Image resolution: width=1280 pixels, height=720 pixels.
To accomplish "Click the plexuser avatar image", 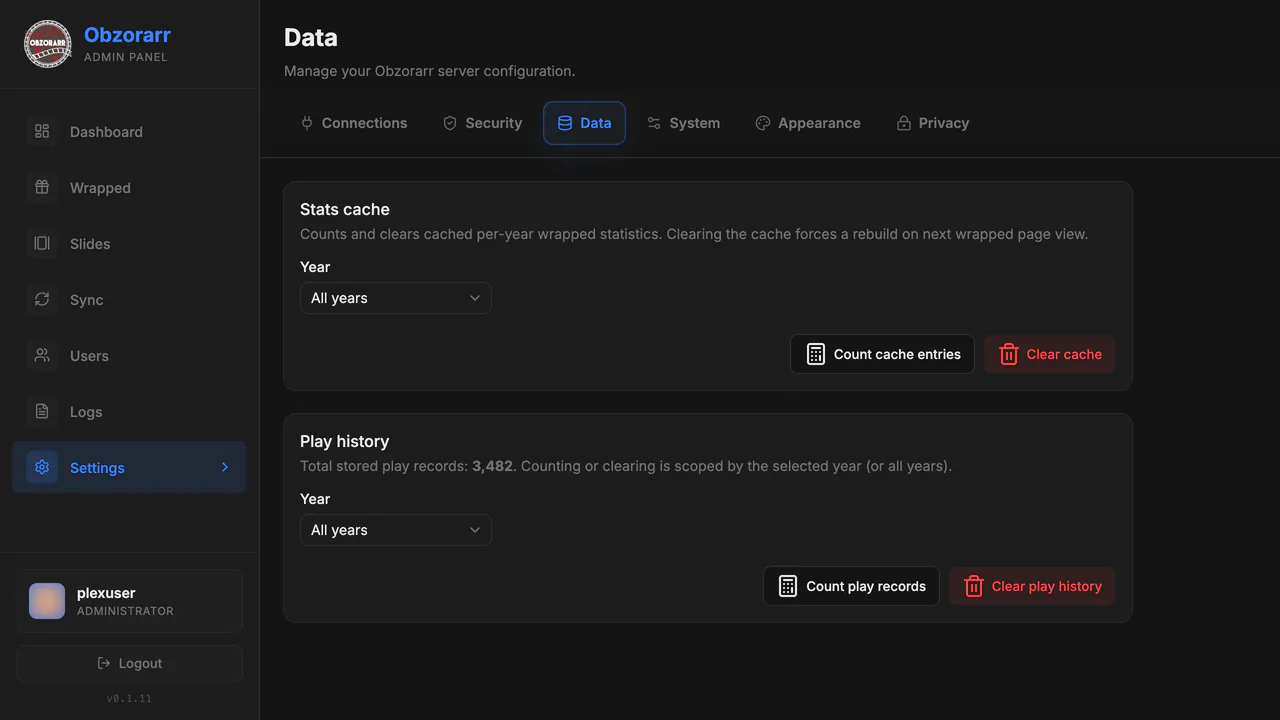I will coord(47,601).
